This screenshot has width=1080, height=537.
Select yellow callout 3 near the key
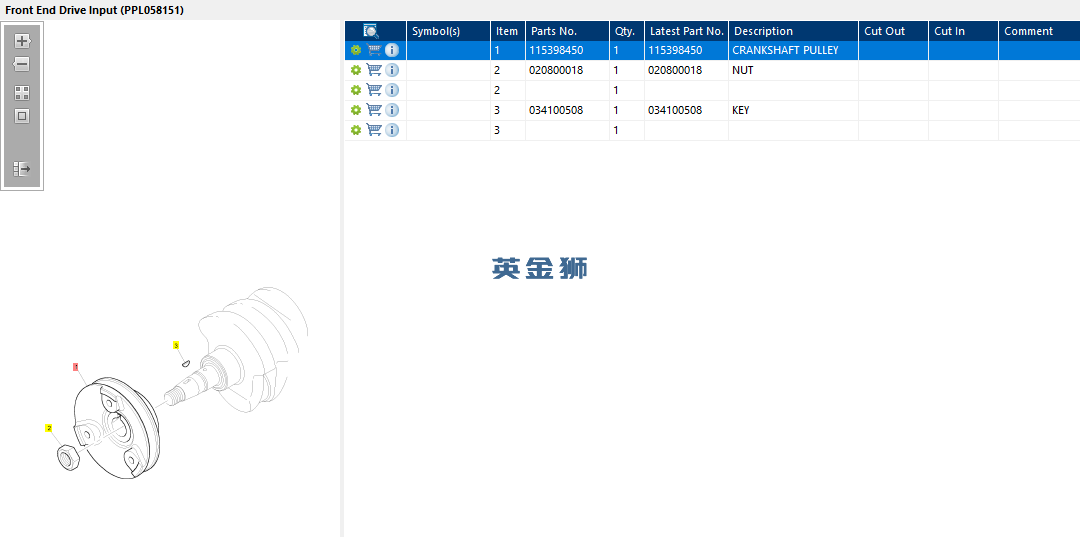pyautogui.click(x=176, y=346)
